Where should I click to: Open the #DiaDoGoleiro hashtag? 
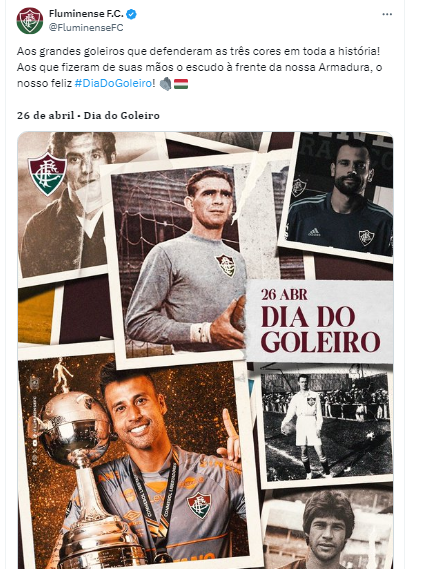(x=113, y=83)
